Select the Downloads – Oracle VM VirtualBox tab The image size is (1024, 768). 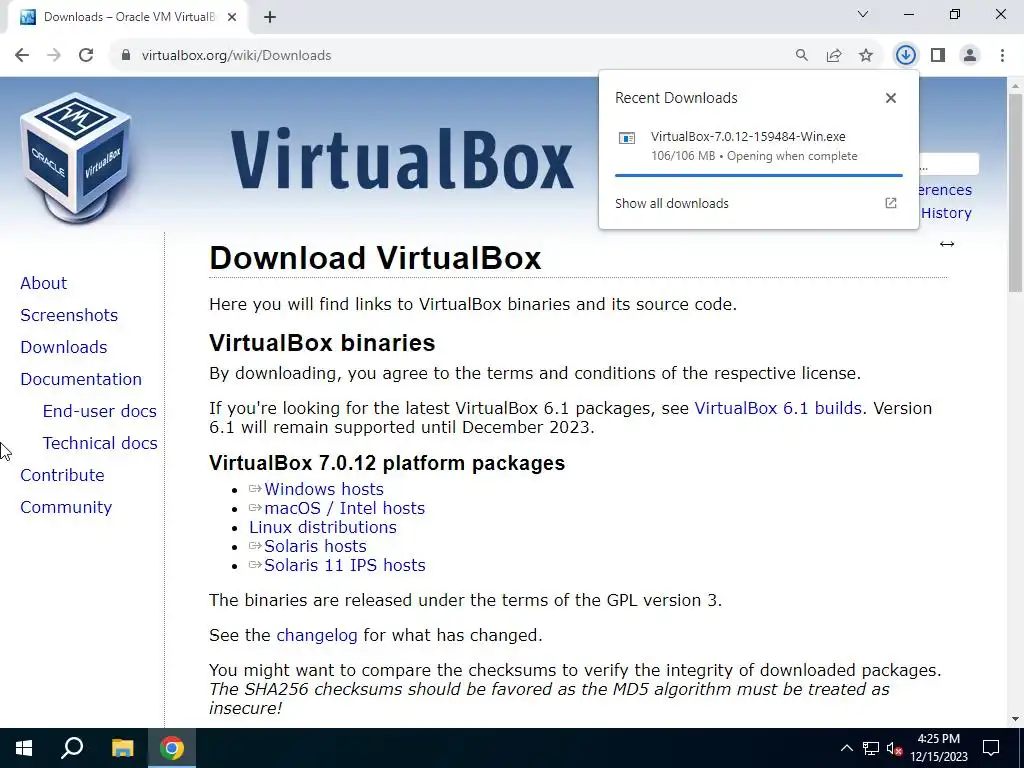point(128,17)
